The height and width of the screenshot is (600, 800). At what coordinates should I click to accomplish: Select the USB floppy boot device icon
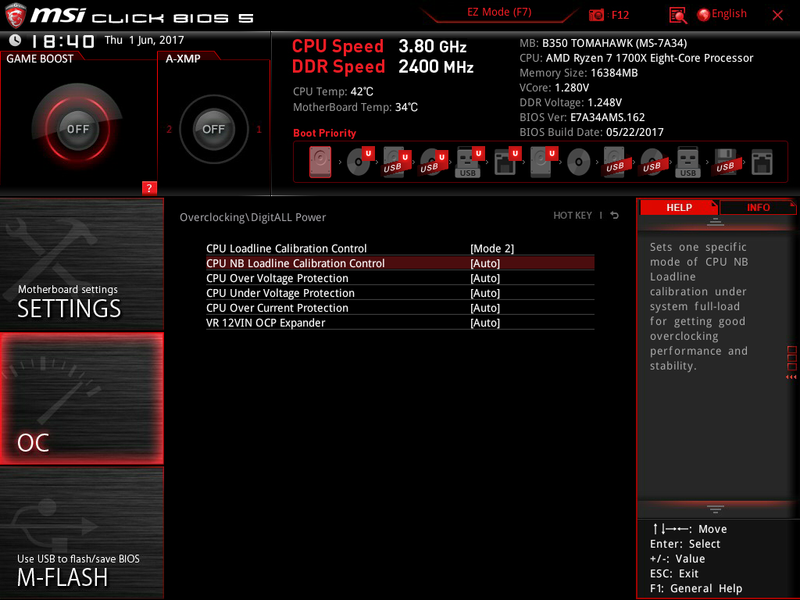click(x=725, y=162)
